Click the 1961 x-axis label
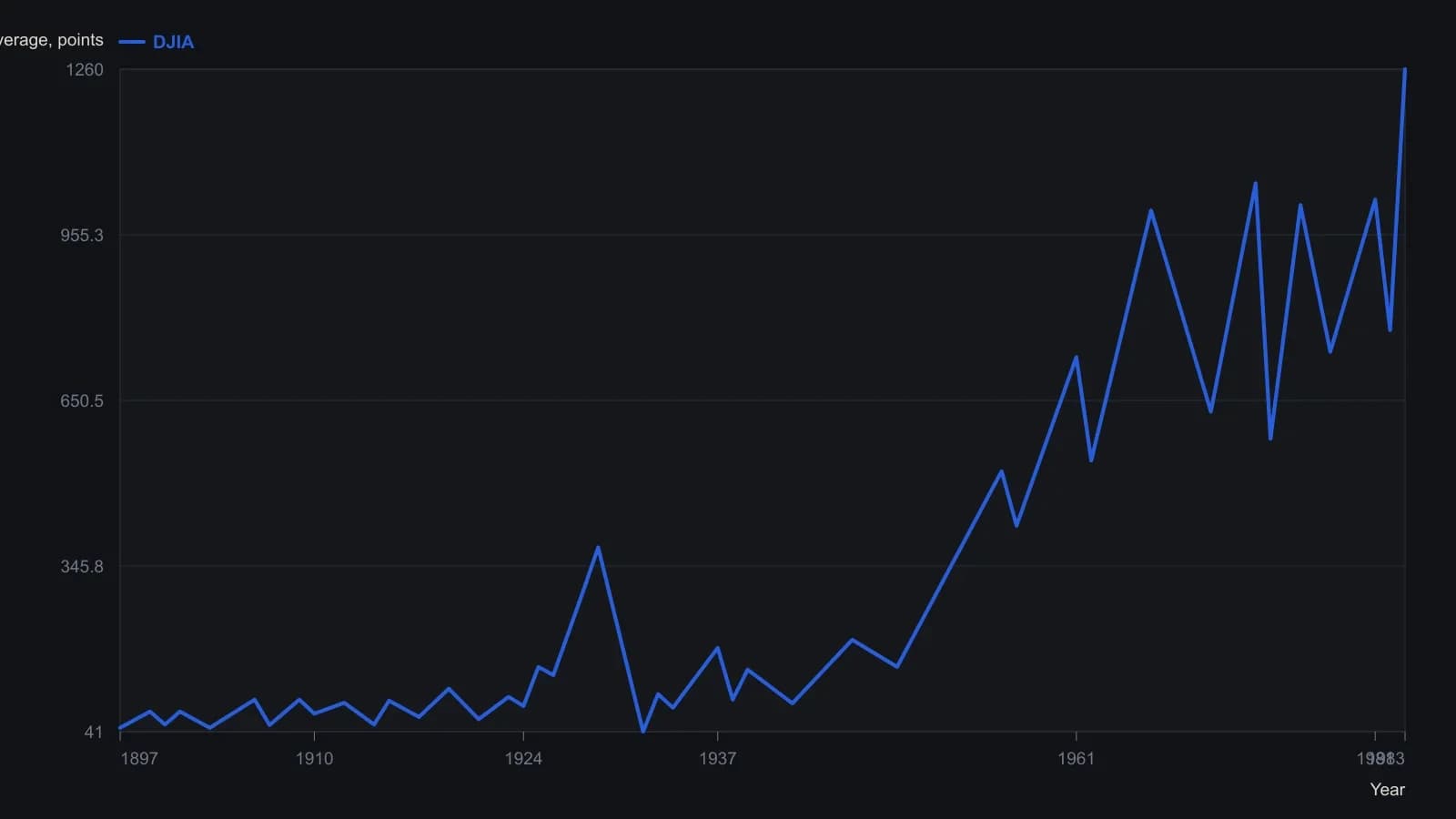Screen dimensions: 1456x819 (x=1076, y=759)
